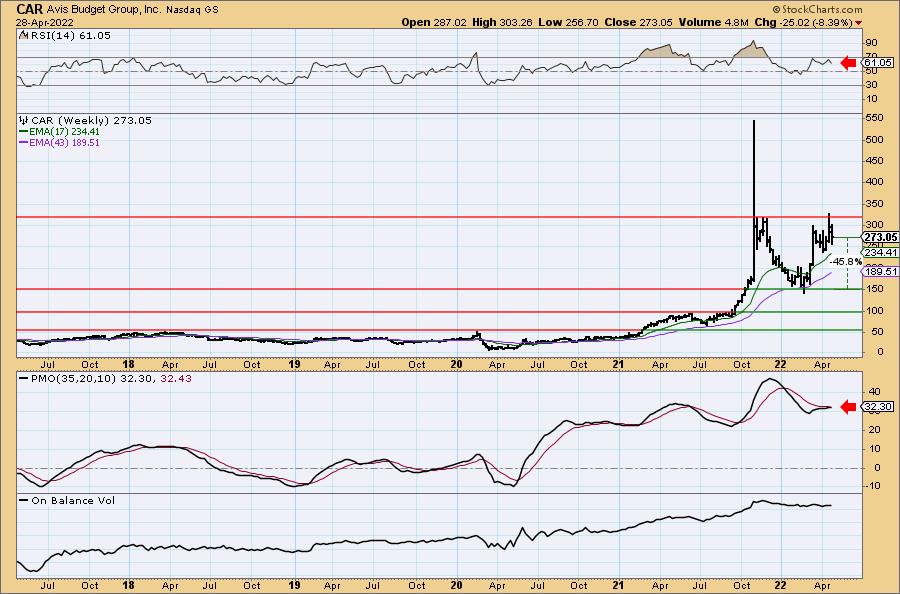The image size is (900, 594).
Task: Click the Volume 4.8M reading
Action: (x=713, y=22)
